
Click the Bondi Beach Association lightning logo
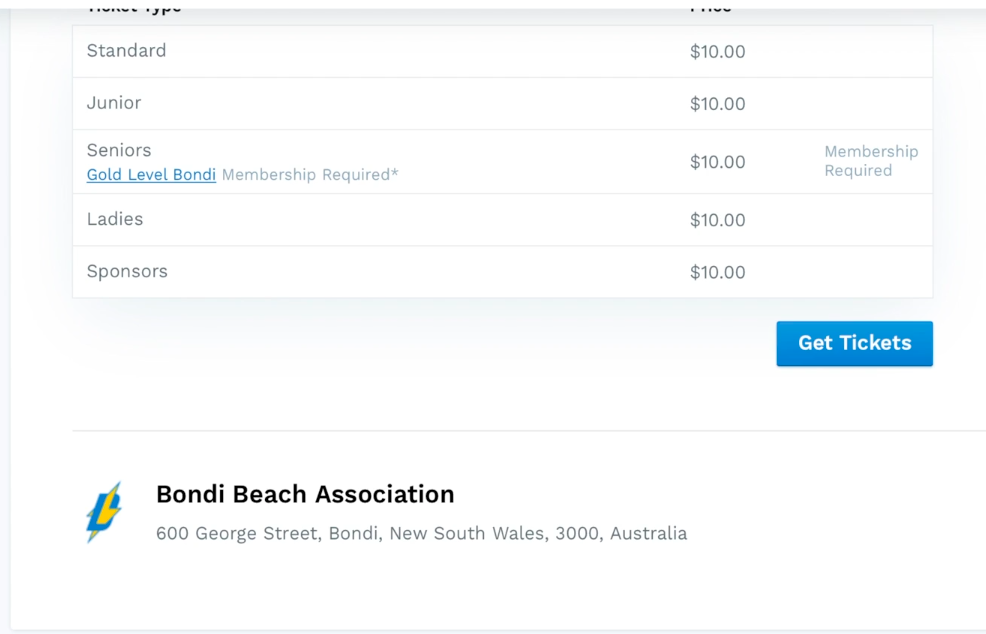tap(104, 512)
